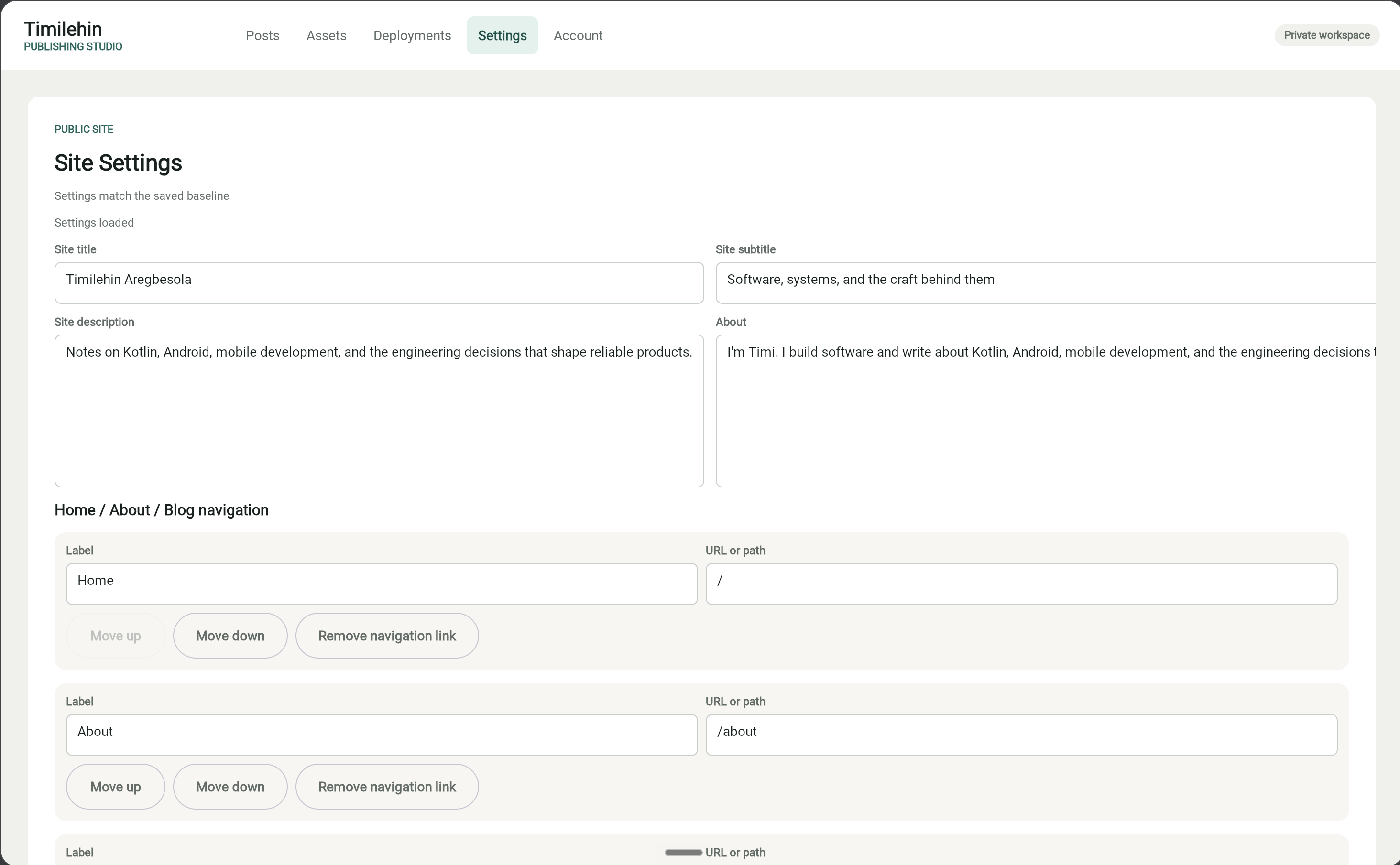1400x865 pixels.
Task: Edit the /about URL path field
Action: 1021,735
